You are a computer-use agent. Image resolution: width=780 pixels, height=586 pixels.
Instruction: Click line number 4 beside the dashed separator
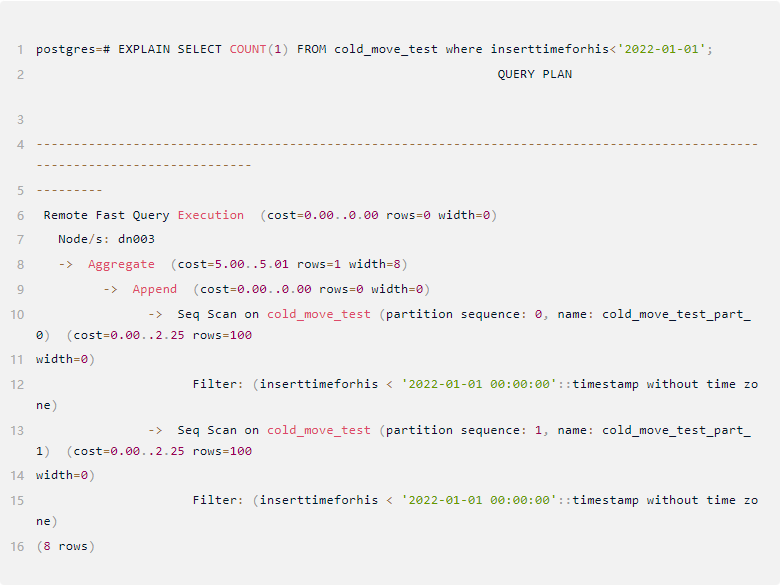(x=20, y=145)
